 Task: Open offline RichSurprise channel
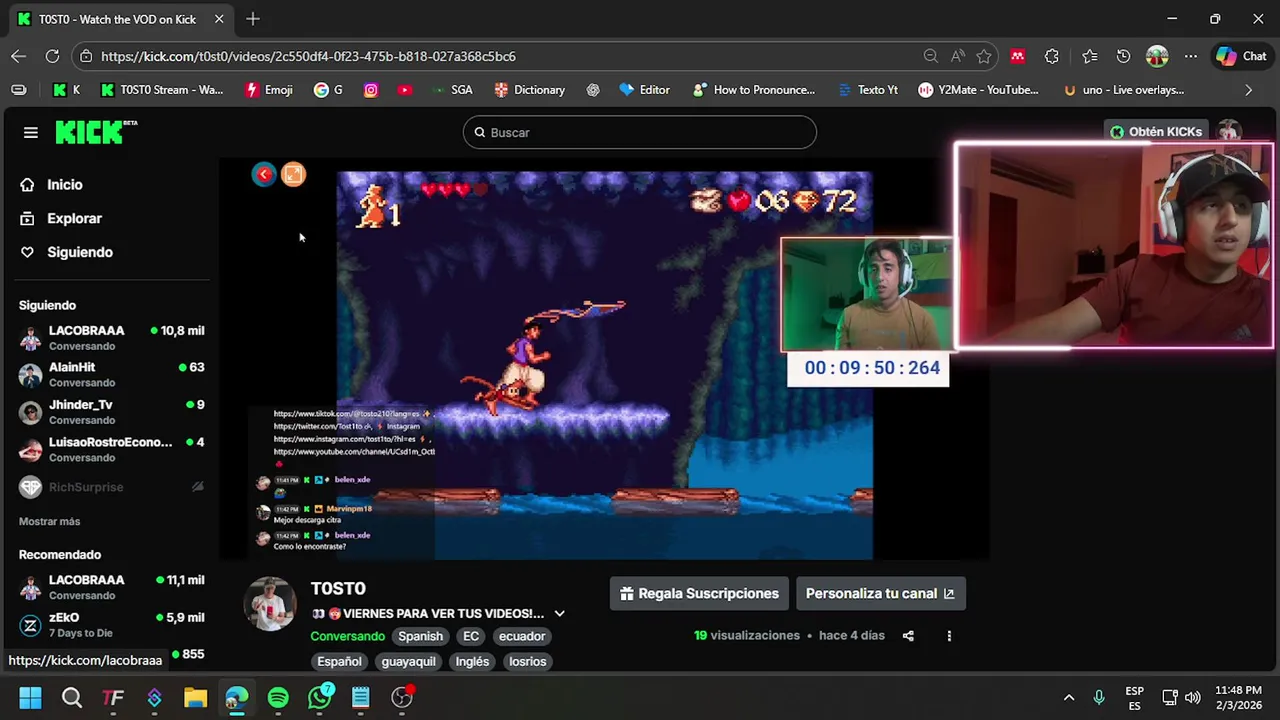112,487
